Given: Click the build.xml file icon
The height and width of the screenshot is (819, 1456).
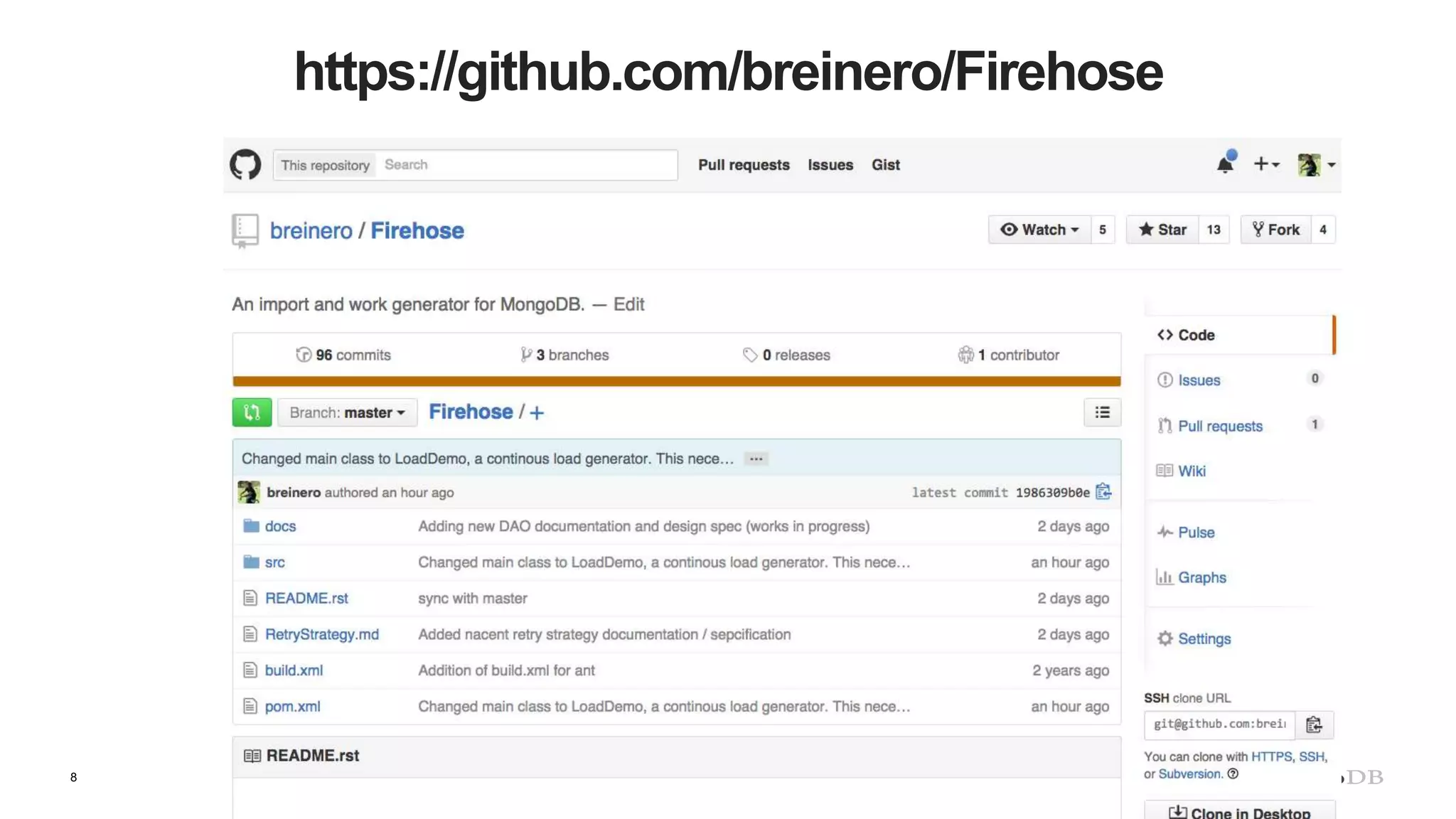Looking at the screenshot, I should coord(250,670).
